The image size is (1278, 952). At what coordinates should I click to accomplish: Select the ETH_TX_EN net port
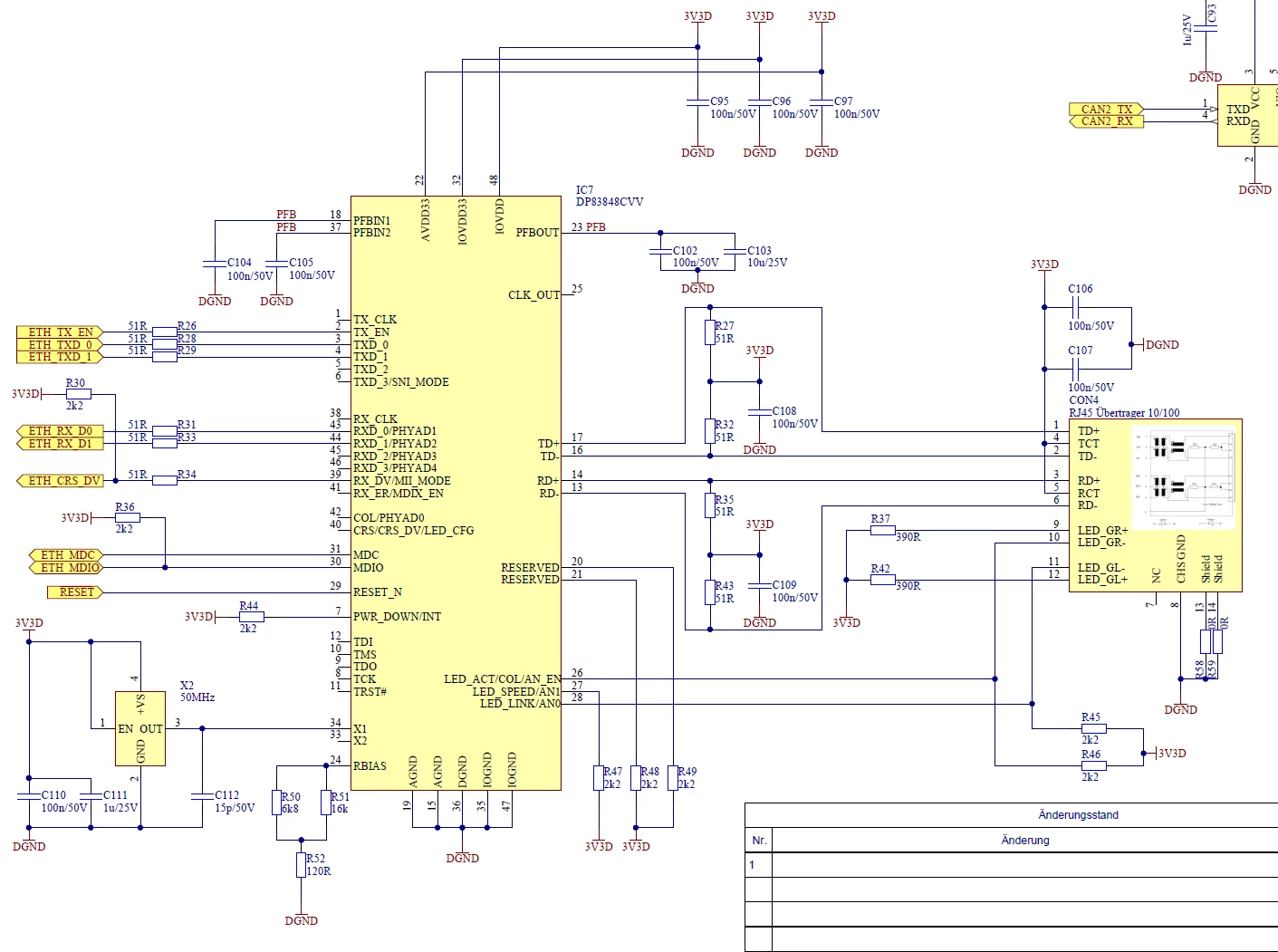61,332
